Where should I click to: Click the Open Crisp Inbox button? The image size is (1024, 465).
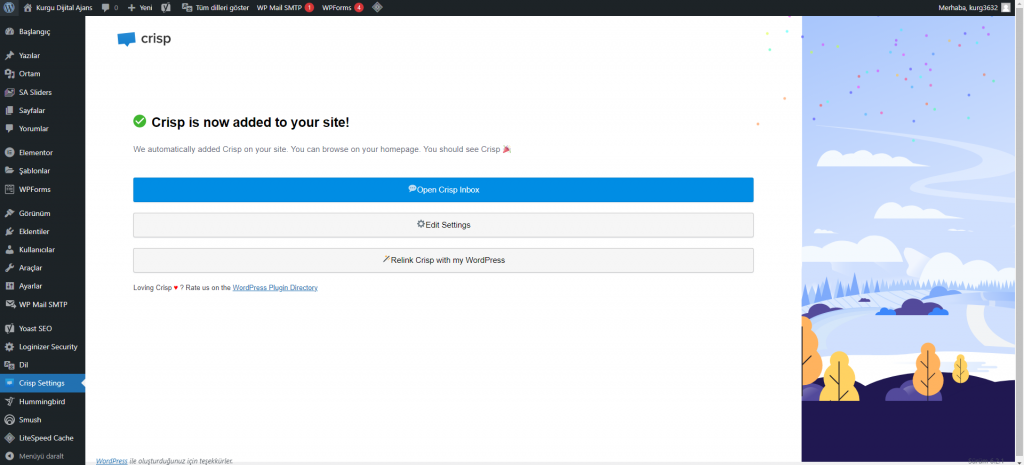pos(443,190)
